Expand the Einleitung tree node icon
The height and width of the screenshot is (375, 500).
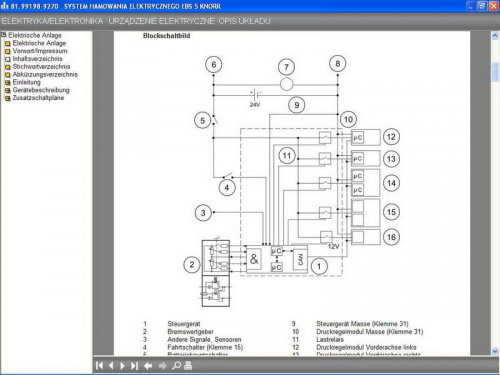click(x=8, y=82)
